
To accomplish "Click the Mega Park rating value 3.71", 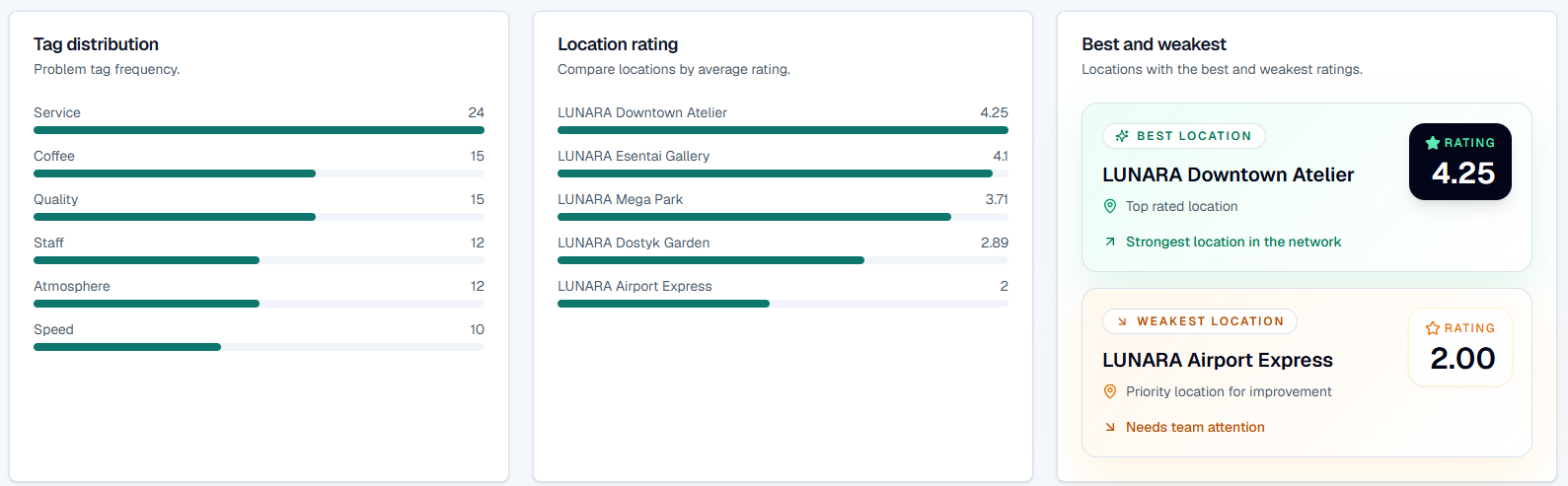I will (x=997, y=199).
